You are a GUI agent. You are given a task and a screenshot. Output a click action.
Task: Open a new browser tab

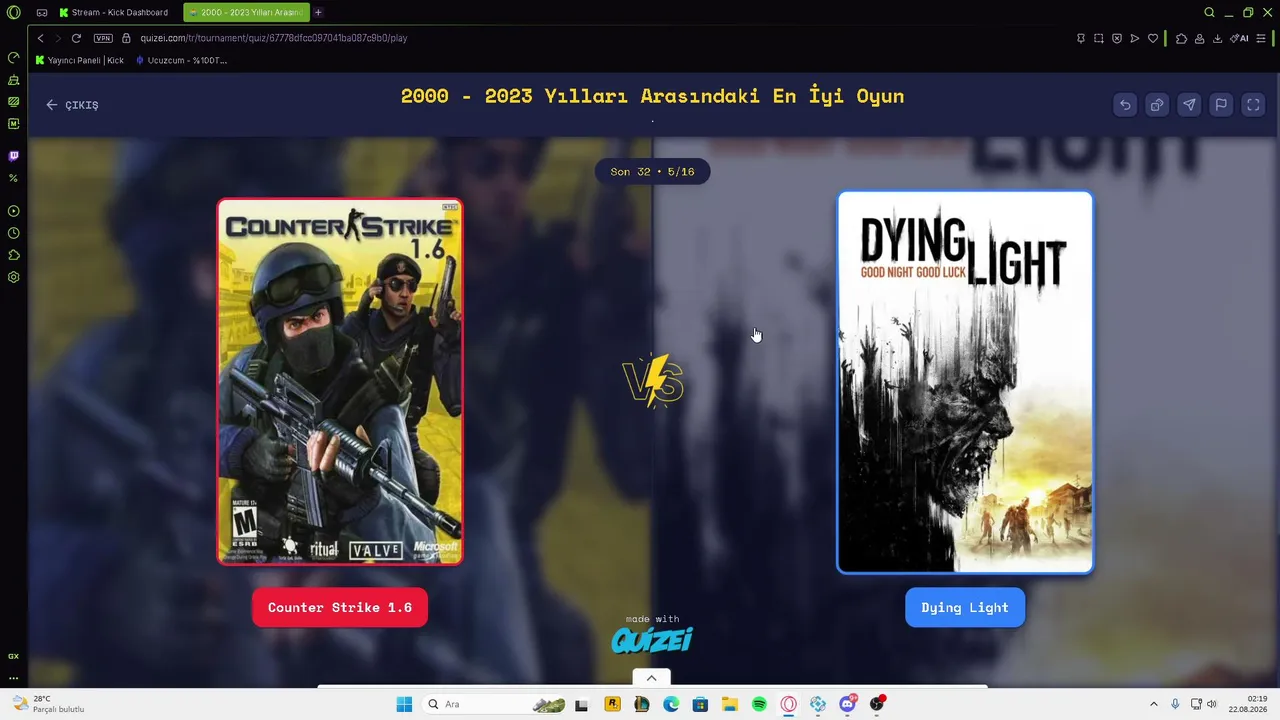click(318, 12)
